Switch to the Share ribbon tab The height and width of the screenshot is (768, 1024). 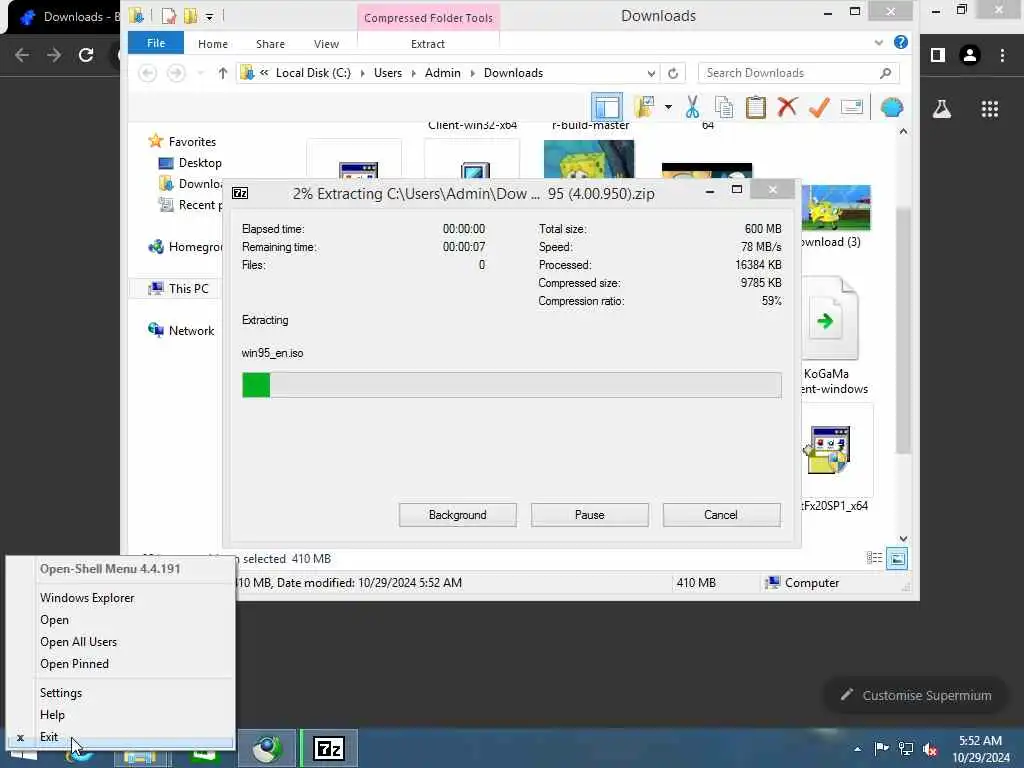click(270, 44)
